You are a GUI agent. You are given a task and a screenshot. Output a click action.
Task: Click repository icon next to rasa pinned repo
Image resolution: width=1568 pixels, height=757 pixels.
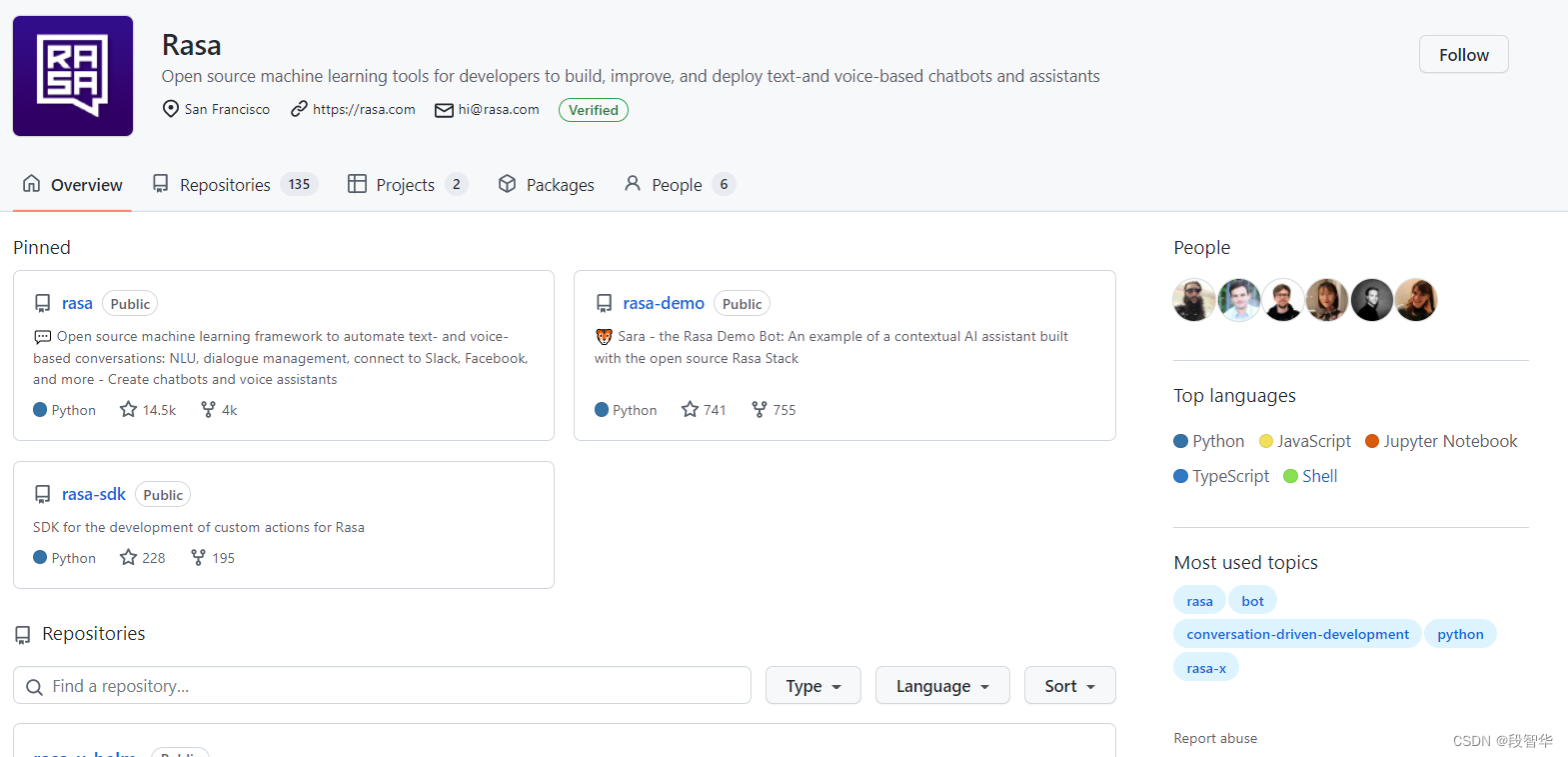click(x=42, y=303)
